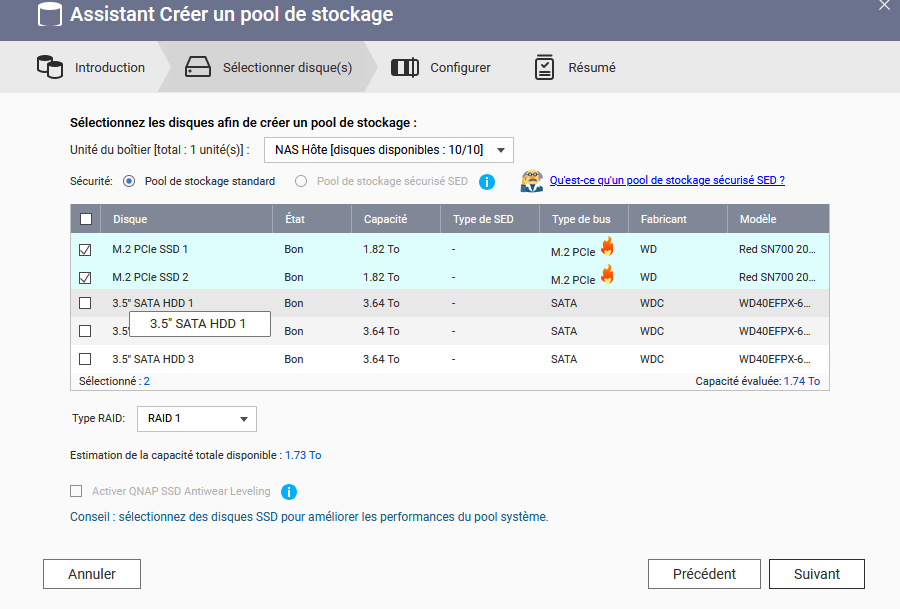Go to the Introduction wizard step
The width and height of the screenshot is (900, 609).
tap(109, 68)
